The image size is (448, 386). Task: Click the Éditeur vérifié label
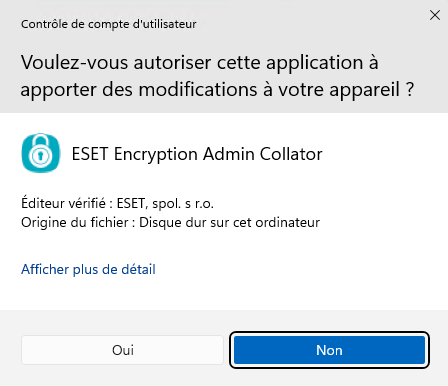pos(63,203)
